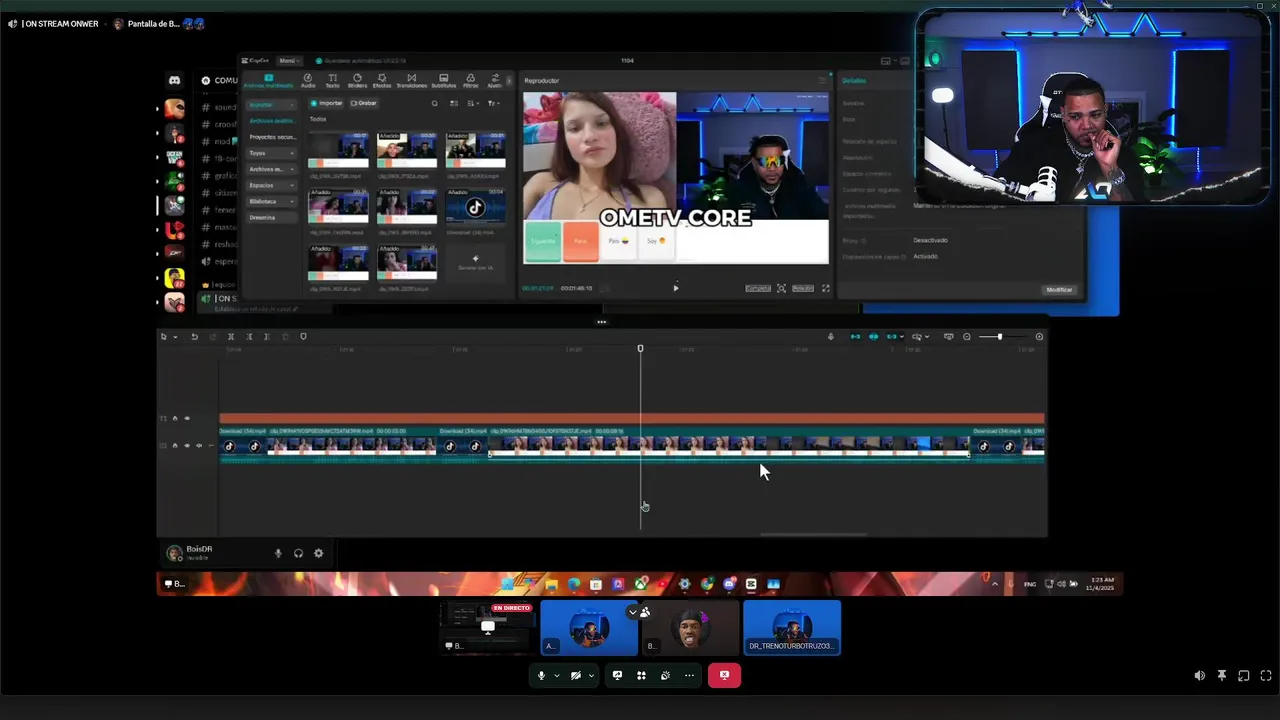Click the timeline zoom out icon
This screenshot has width=1280, height=720.
tap(967, 337)
